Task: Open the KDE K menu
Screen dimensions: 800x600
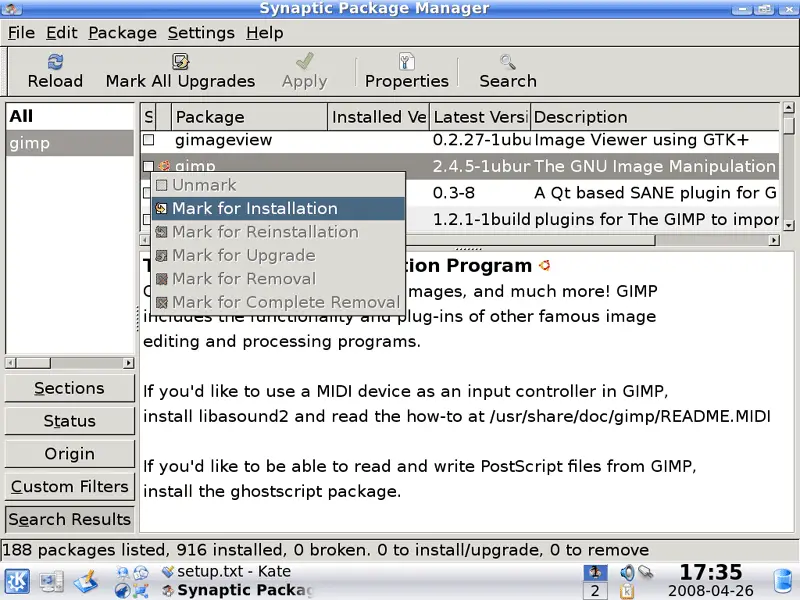Action: click(17, 581)
